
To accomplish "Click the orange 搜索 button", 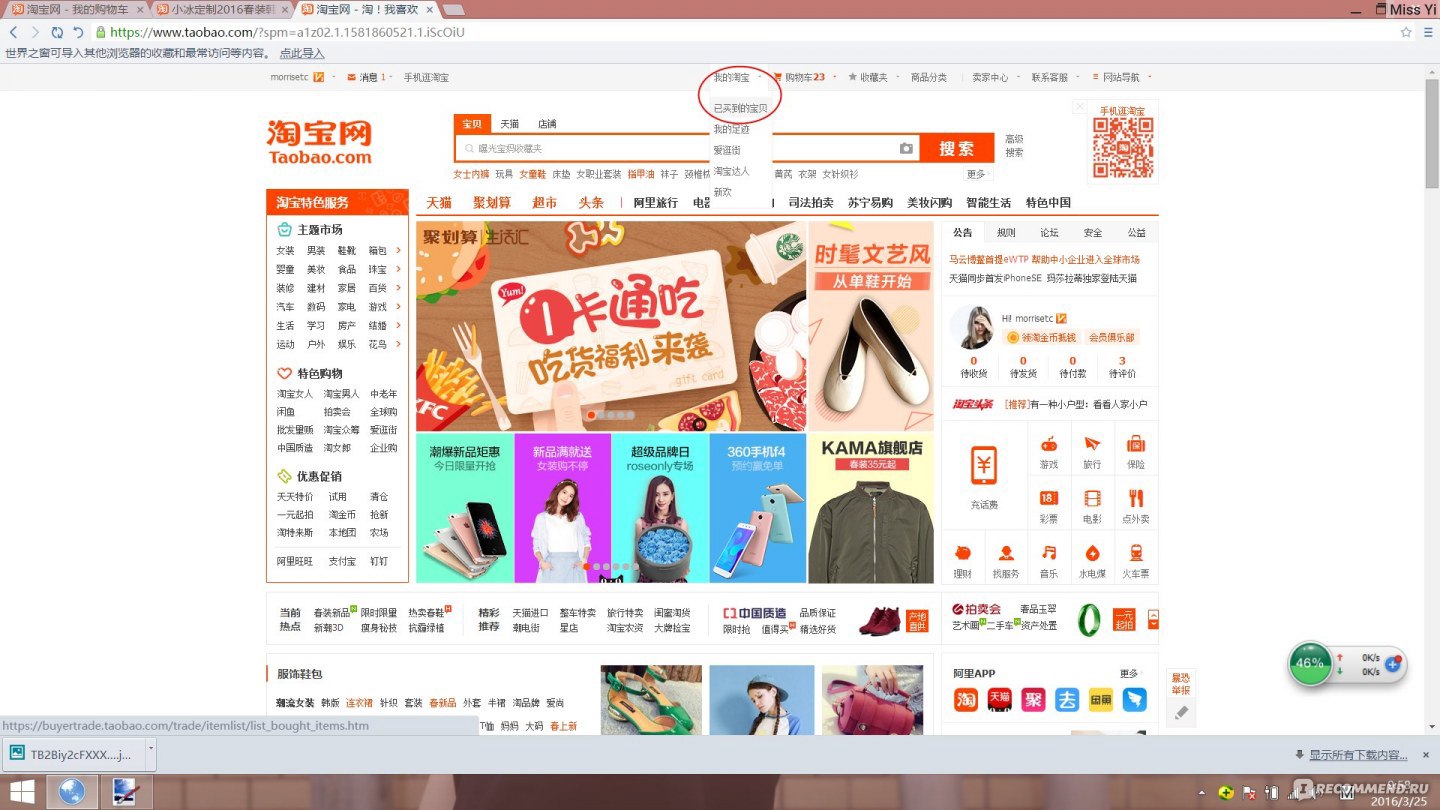I will (956, 148).
